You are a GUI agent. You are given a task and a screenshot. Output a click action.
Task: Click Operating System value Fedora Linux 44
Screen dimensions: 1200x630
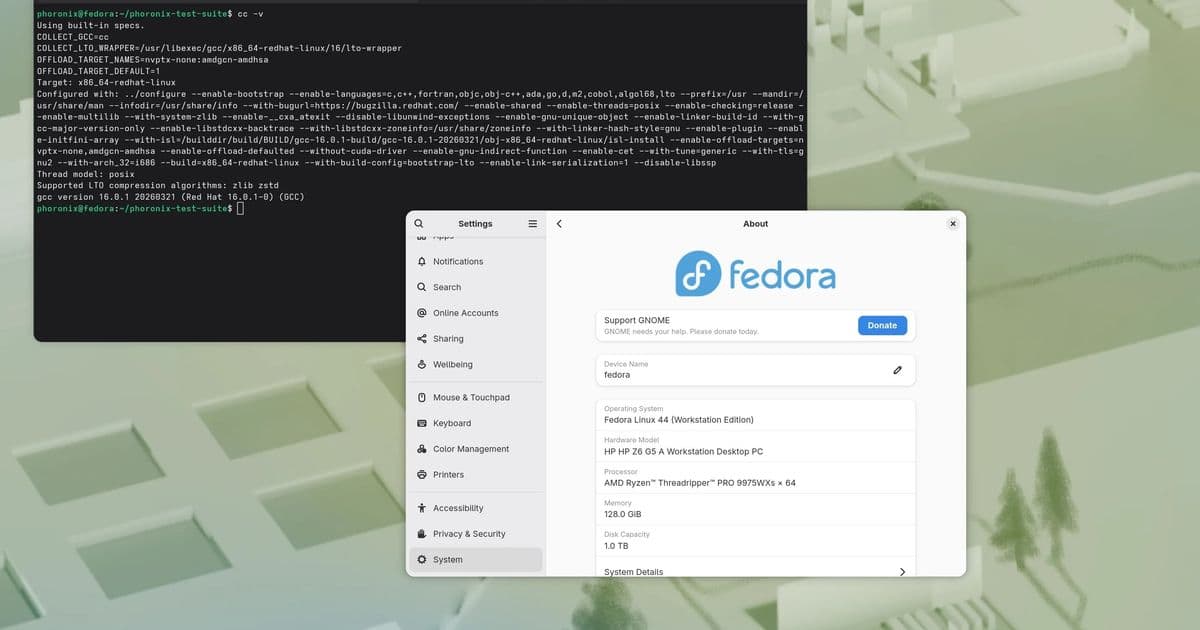(x=679, y=420)
